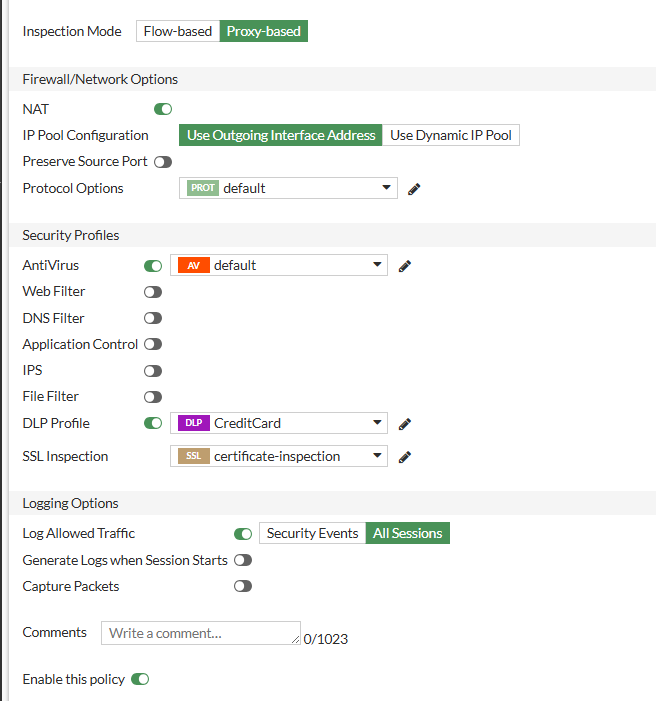Open the Protocol Options default dropdown
The width and height of the screenshot is (656, 701).
coord(288,188)
